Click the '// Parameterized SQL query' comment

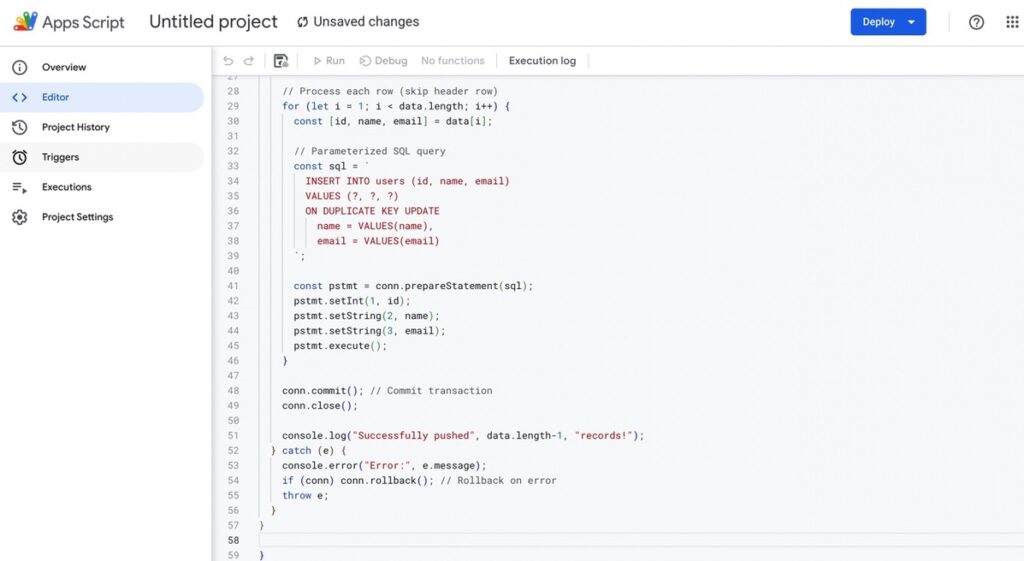tap(370, 152)
